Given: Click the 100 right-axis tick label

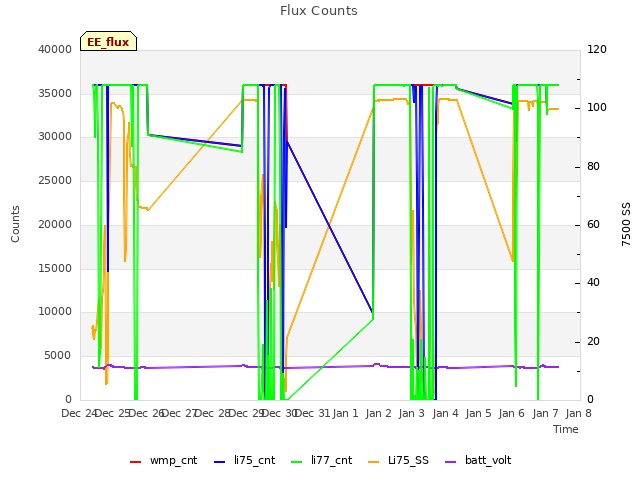Looking at the screenshot, I should 597,108.
